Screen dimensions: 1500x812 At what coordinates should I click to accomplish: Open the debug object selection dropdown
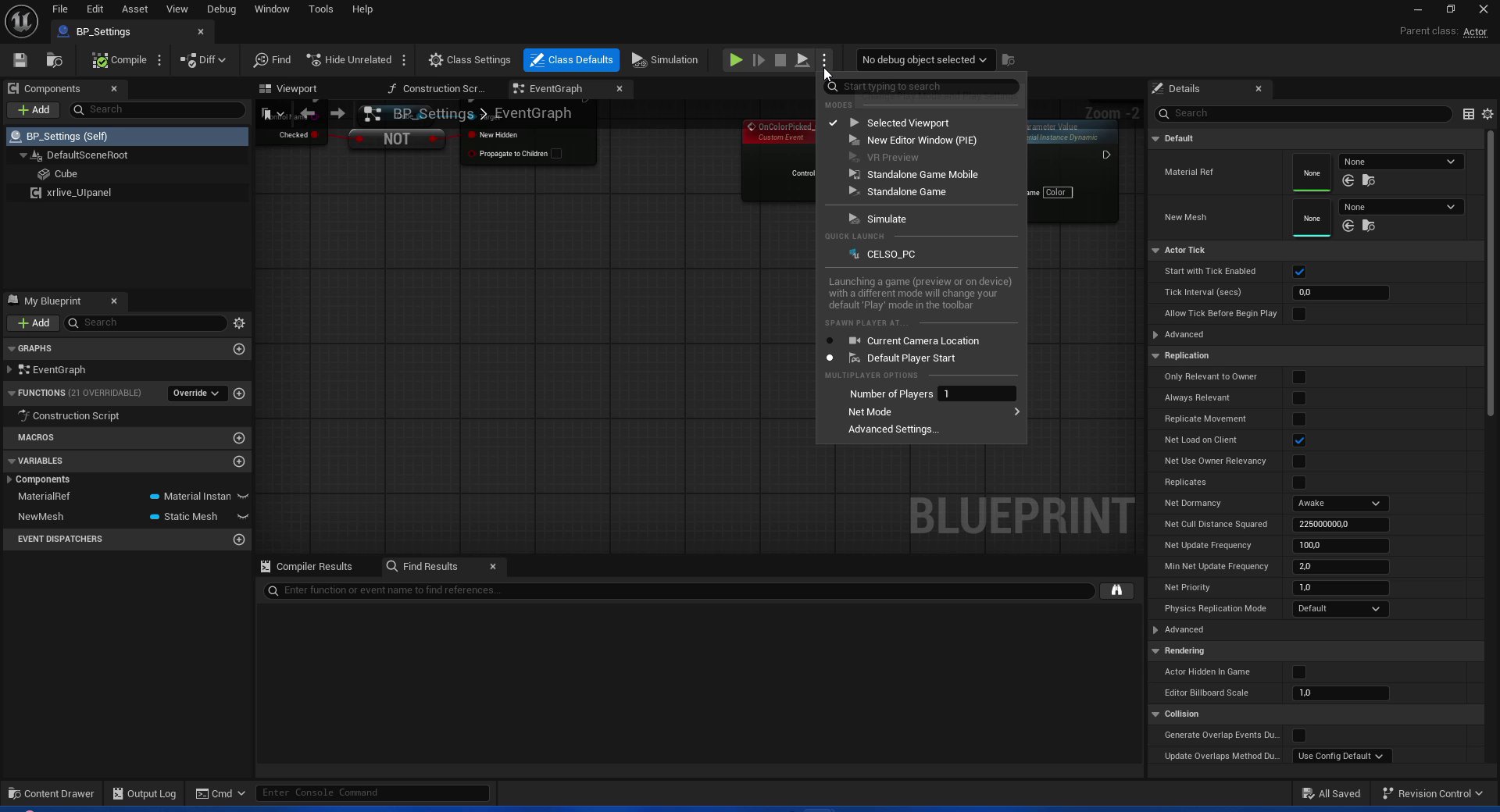pos(924,60)
